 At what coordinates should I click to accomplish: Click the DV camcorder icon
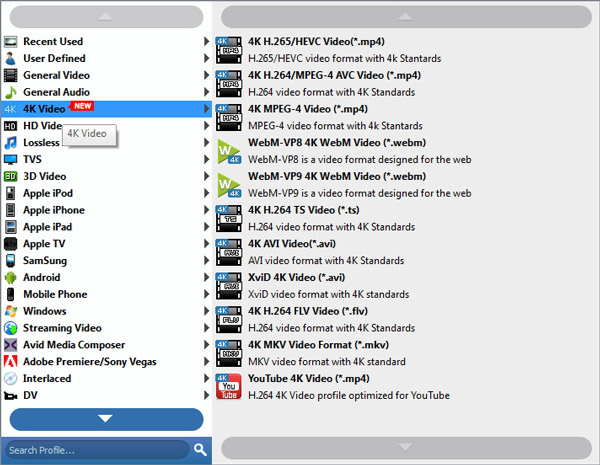10,395
